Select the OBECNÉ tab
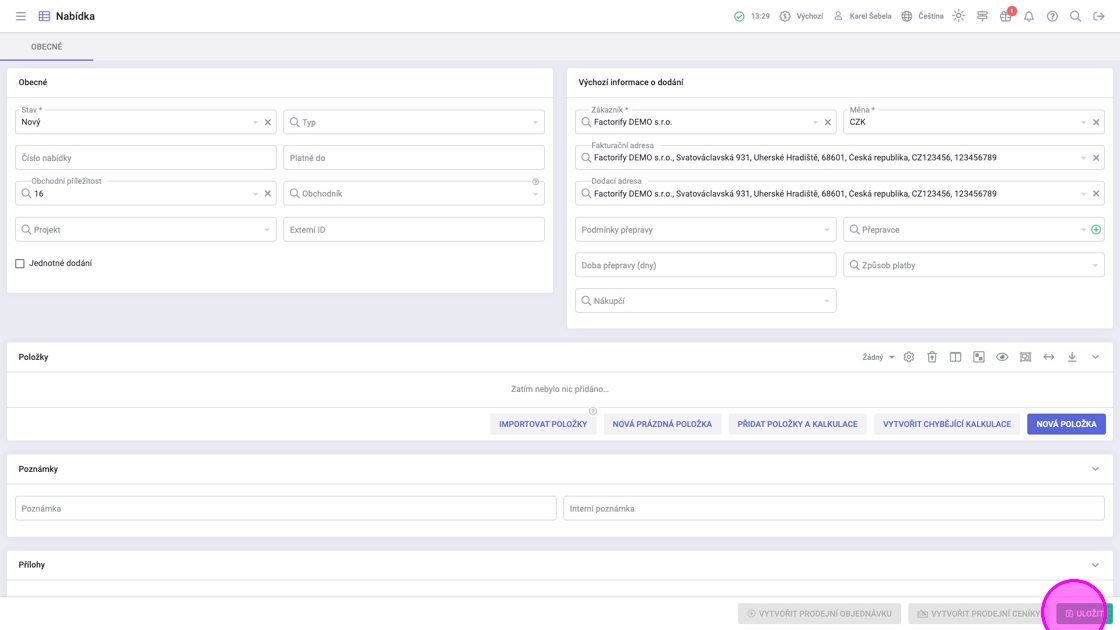 pyautogui.click(x=46, y=47)
